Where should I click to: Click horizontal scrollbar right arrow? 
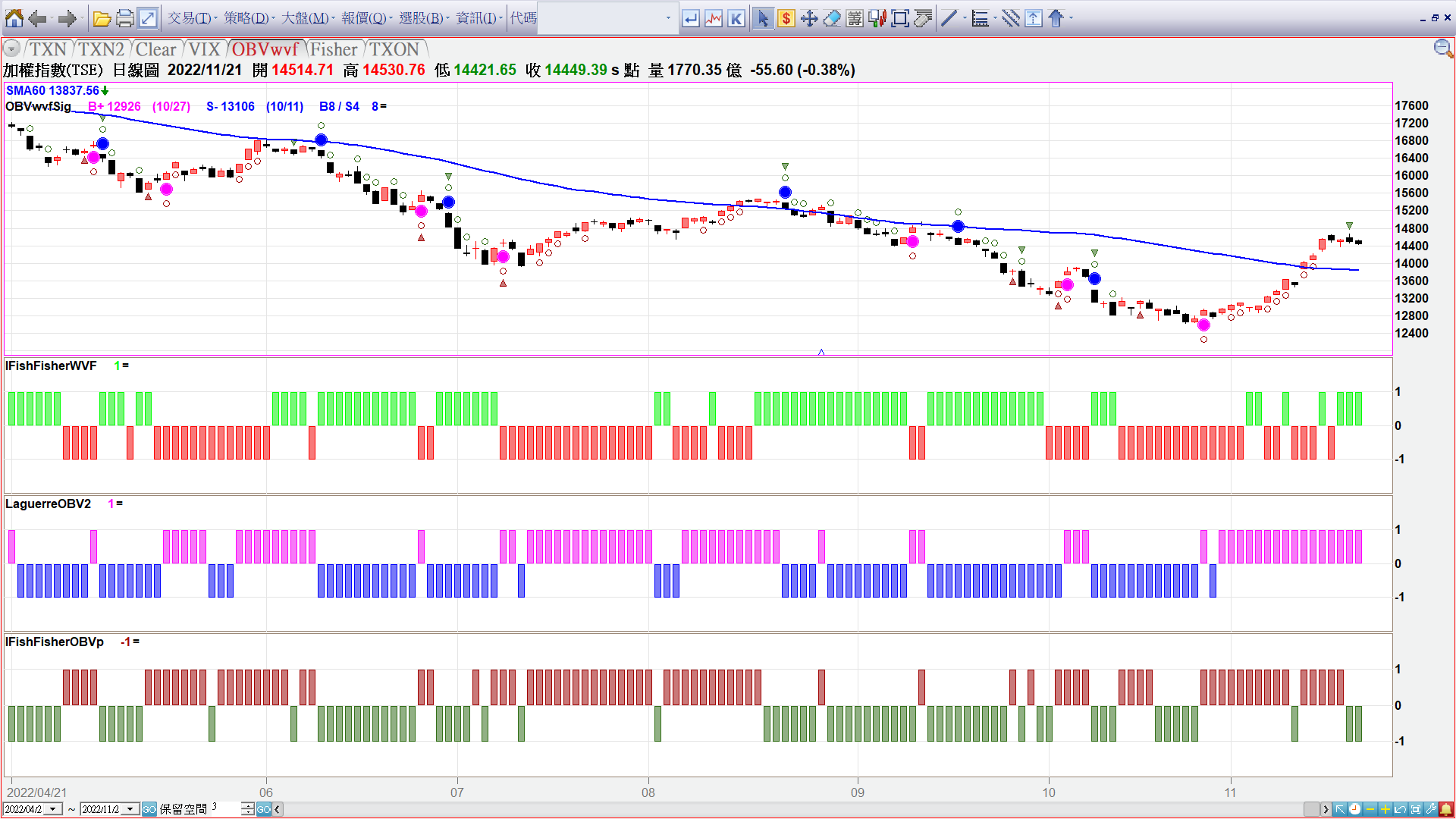coord(1326,809)
